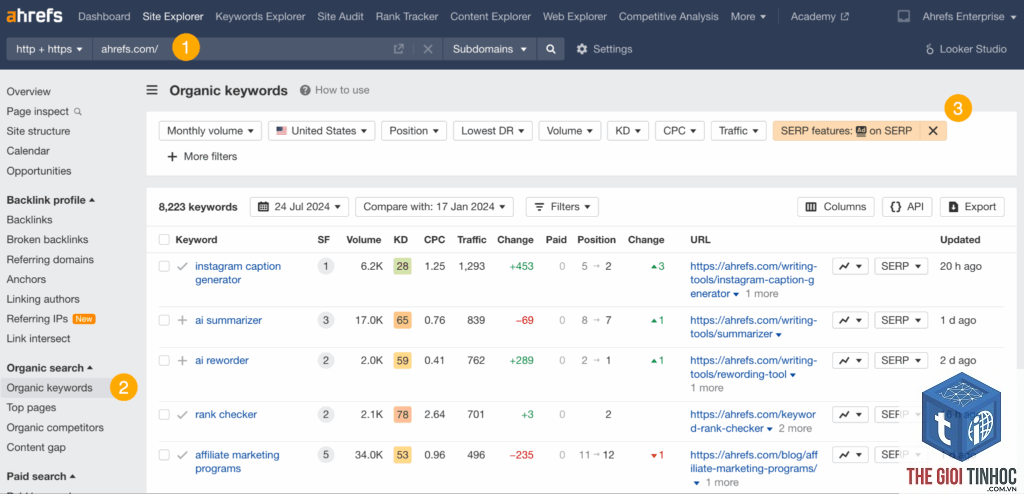Open URL in new tab icon
This screenshot has width=1024, height=494.
398,49
